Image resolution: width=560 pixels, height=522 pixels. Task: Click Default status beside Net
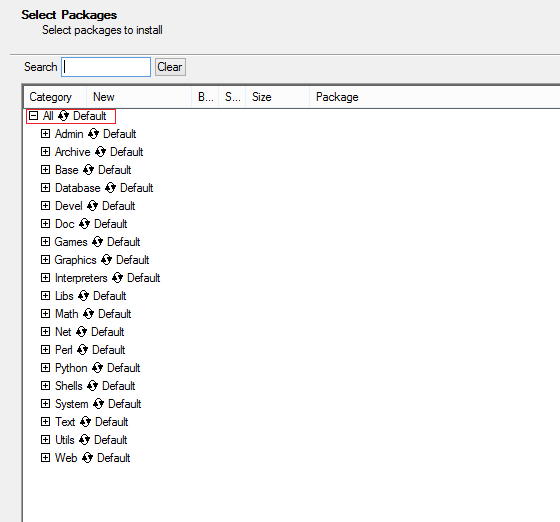(108, 332)
